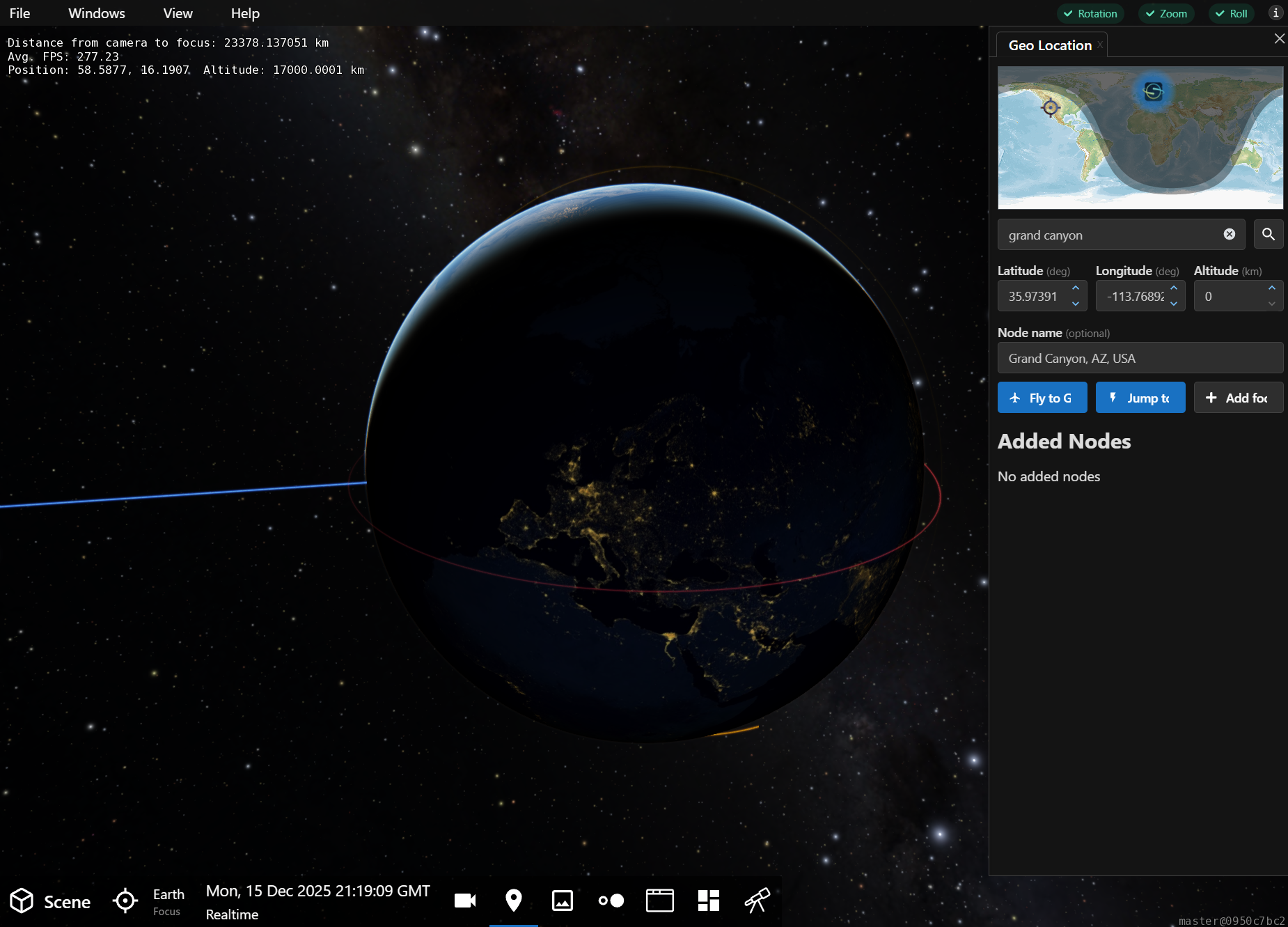Image resolution: width=1288 pixels, height=927 pixels.
Task: Open the Earth focus crosshair icon
Action: [x=125, y=901]
